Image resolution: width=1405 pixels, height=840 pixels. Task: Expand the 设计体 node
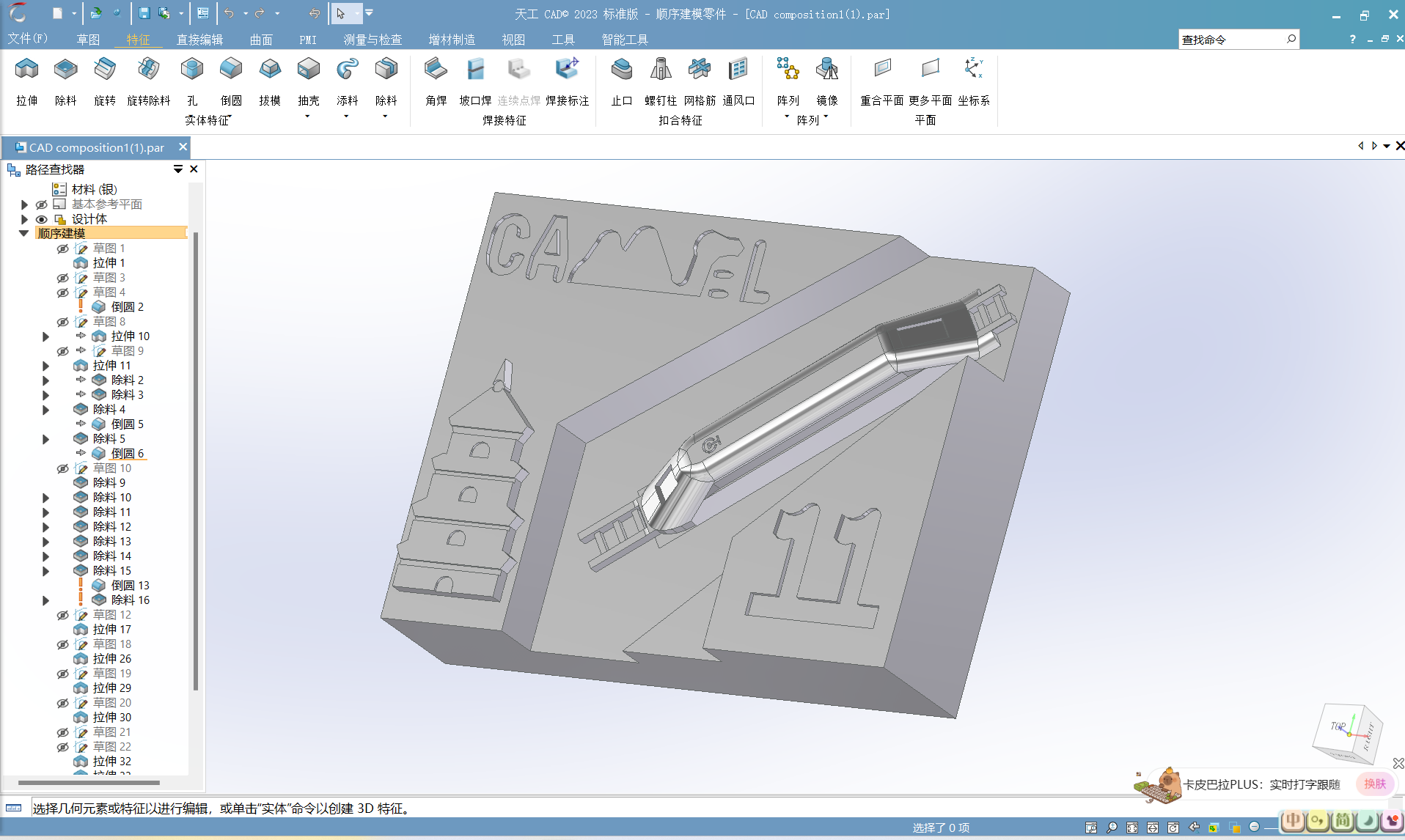click(24, 219)
